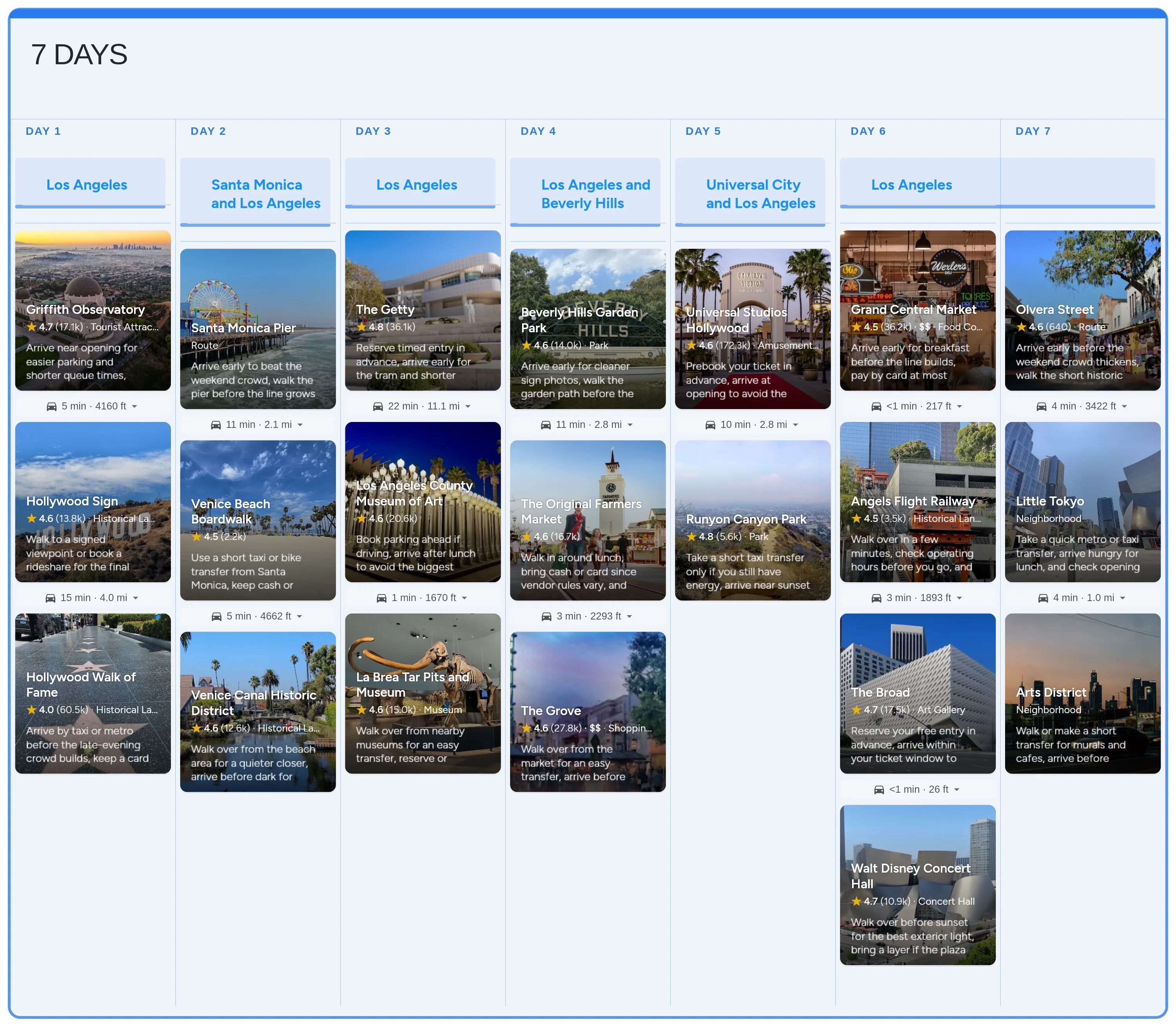Click car icon next to 4 min · 3422 ft
Viewport: 1176px width, 1027px height.
click(x=1041, y=406)
